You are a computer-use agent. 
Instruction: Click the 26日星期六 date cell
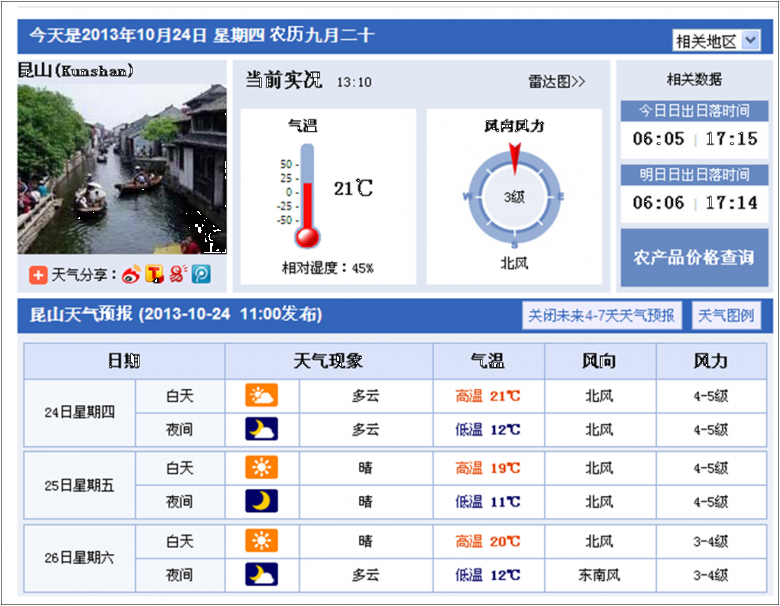click(80, 558)
